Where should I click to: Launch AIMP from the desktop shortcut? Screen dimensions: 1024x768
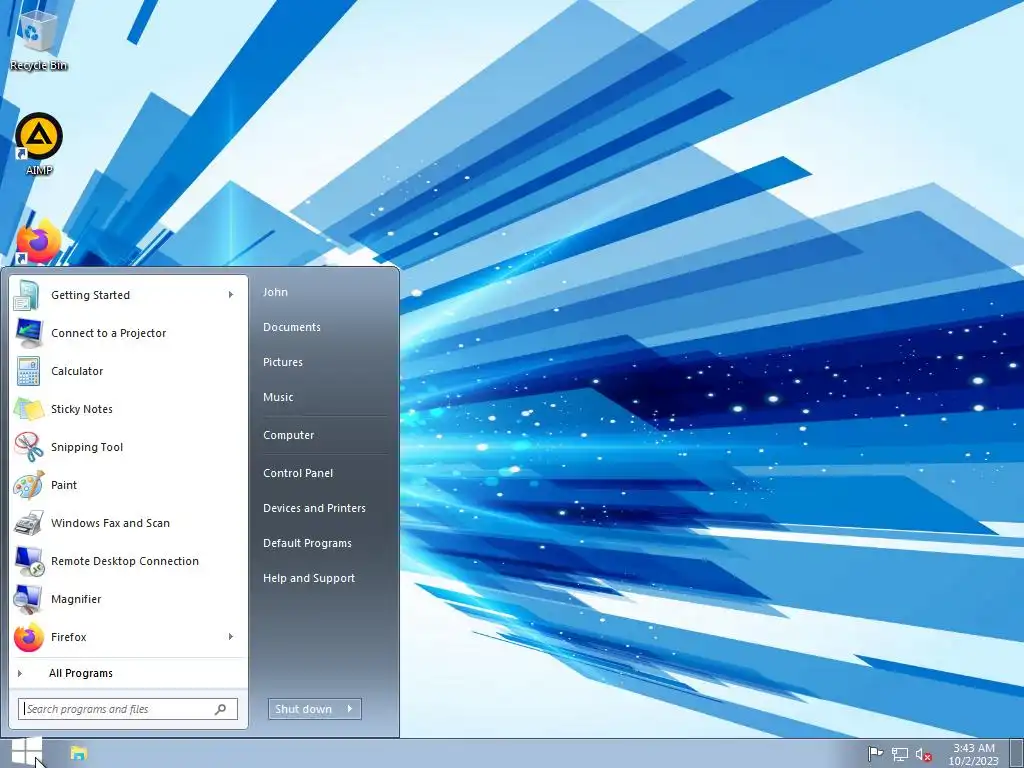pyautogui.click(x=39, y=144)
